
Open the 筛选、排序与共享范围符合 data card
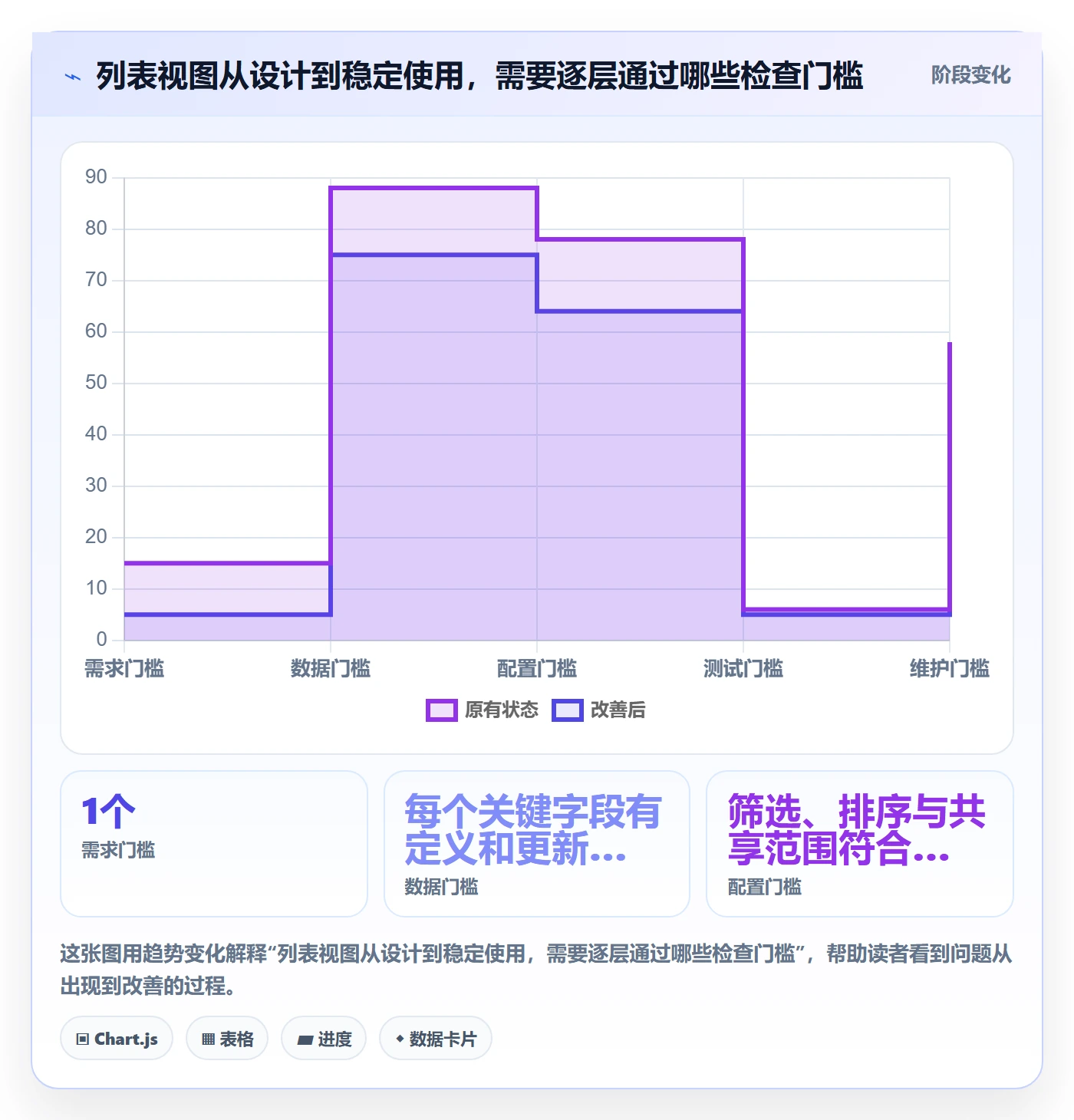point(860,844)
